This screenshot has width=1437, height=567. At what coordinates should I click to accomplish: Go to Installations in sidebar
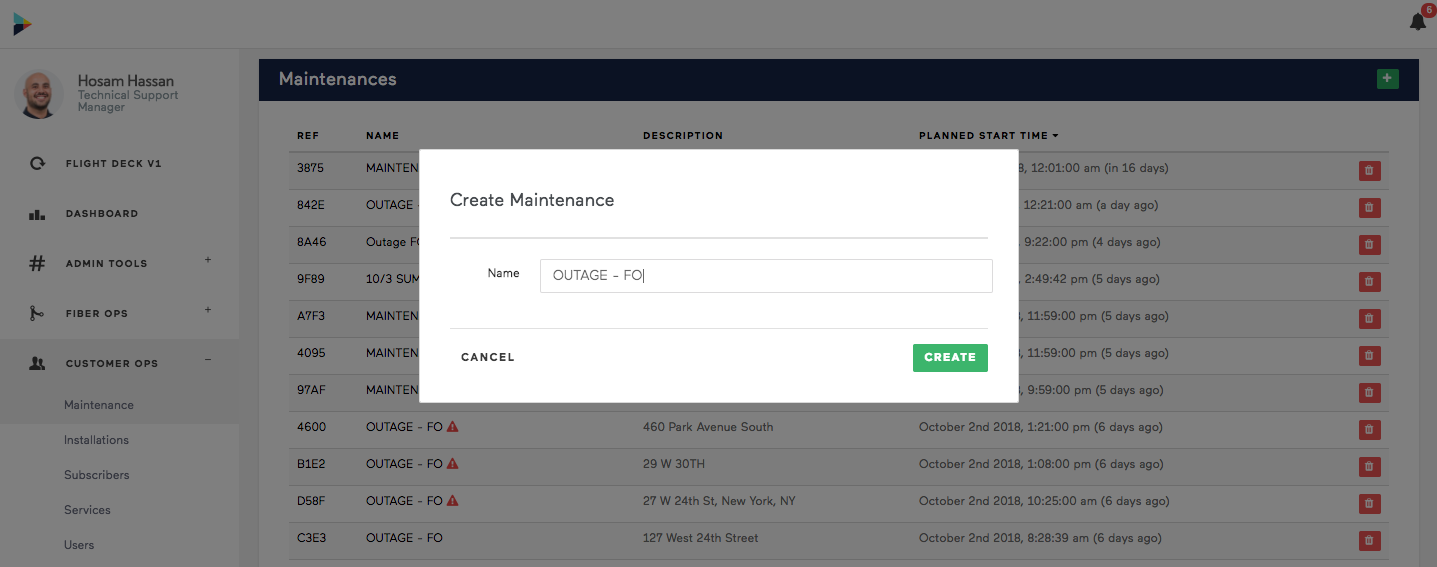(x=96, y=440)
